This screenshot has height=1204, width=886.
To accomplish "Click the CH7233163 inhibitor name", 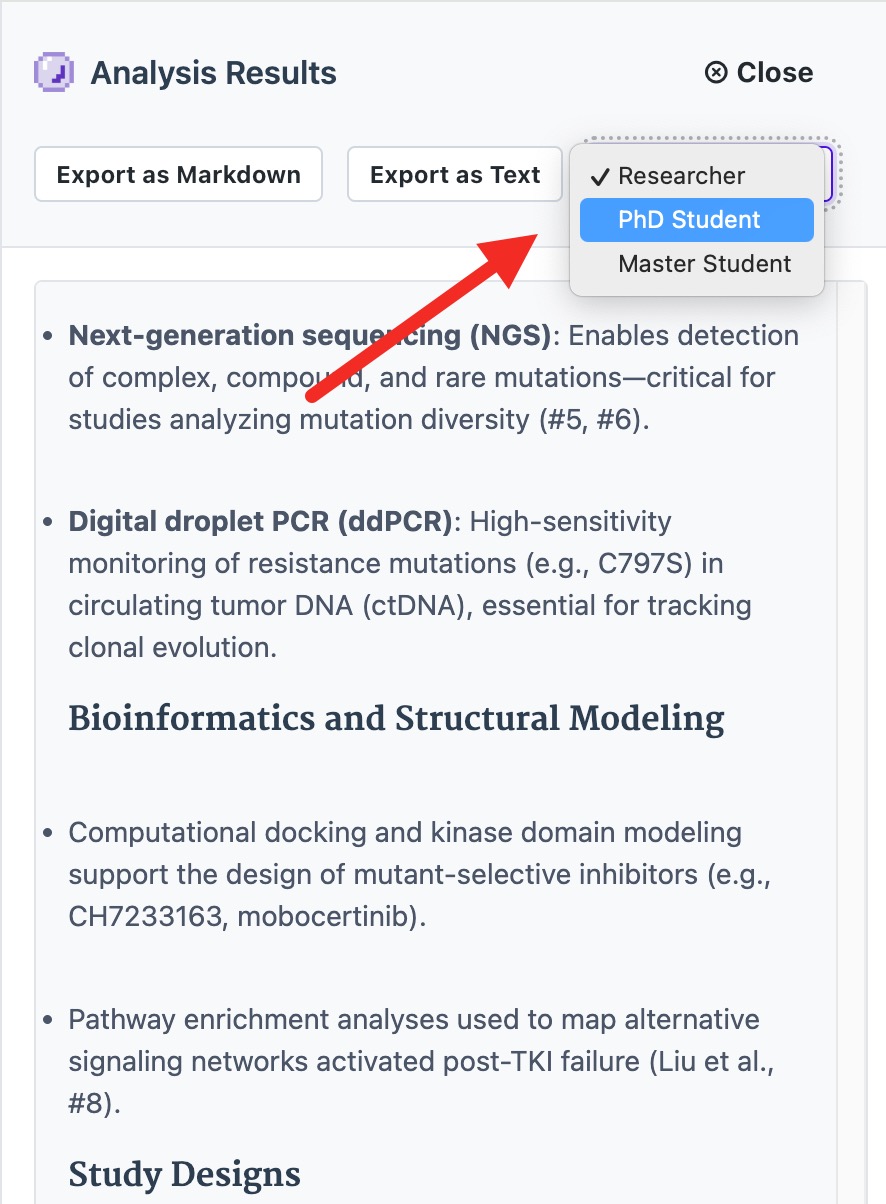I will [147, 917].
